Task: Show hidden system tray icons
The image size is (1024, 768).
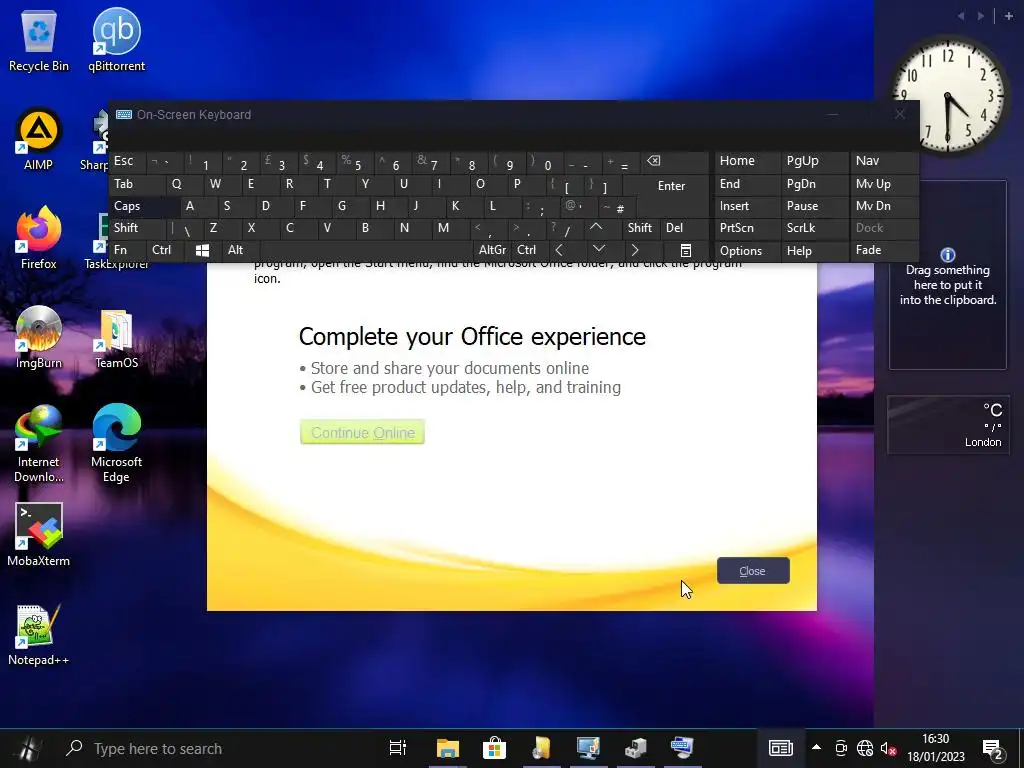Action: click(816, 747)
